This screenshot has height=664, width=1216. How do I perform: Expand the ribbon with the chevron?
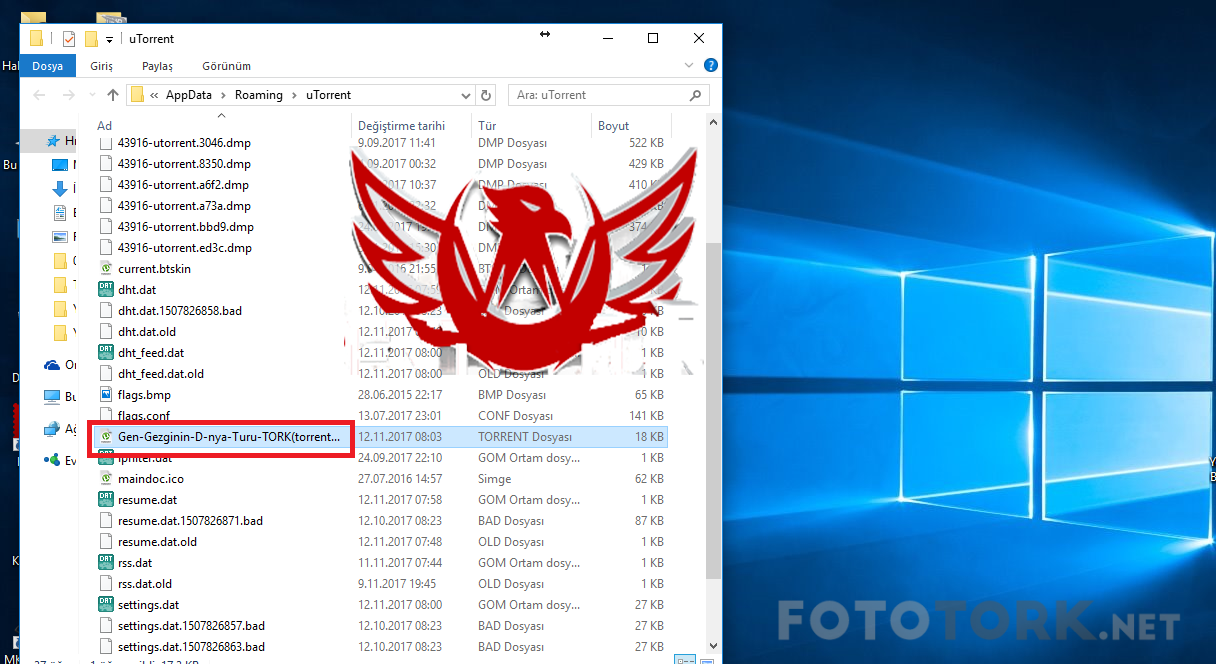(x=689, y=65)
